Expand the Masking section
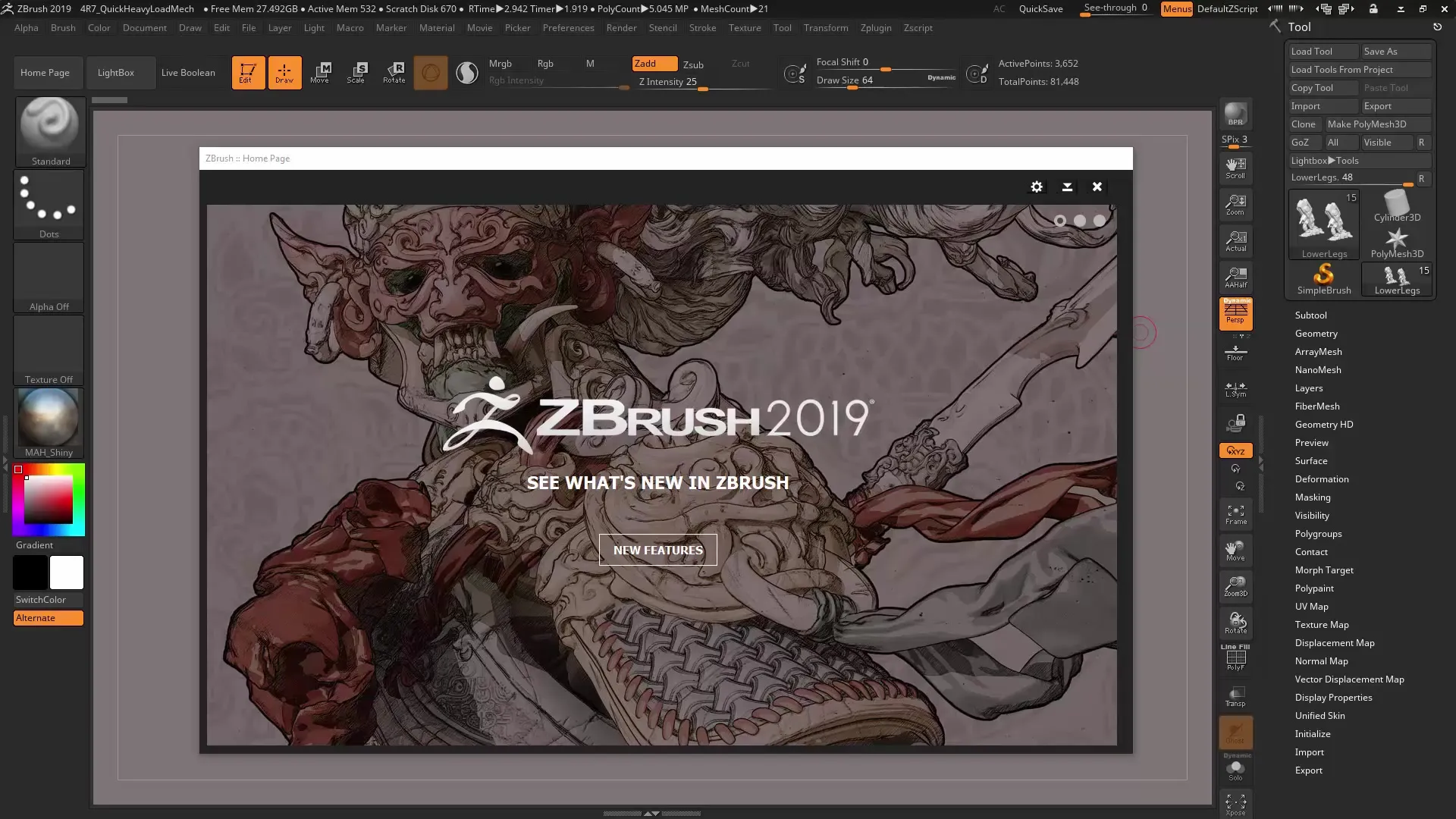The image size is (1456, 819). click(x=1313, y=497)
